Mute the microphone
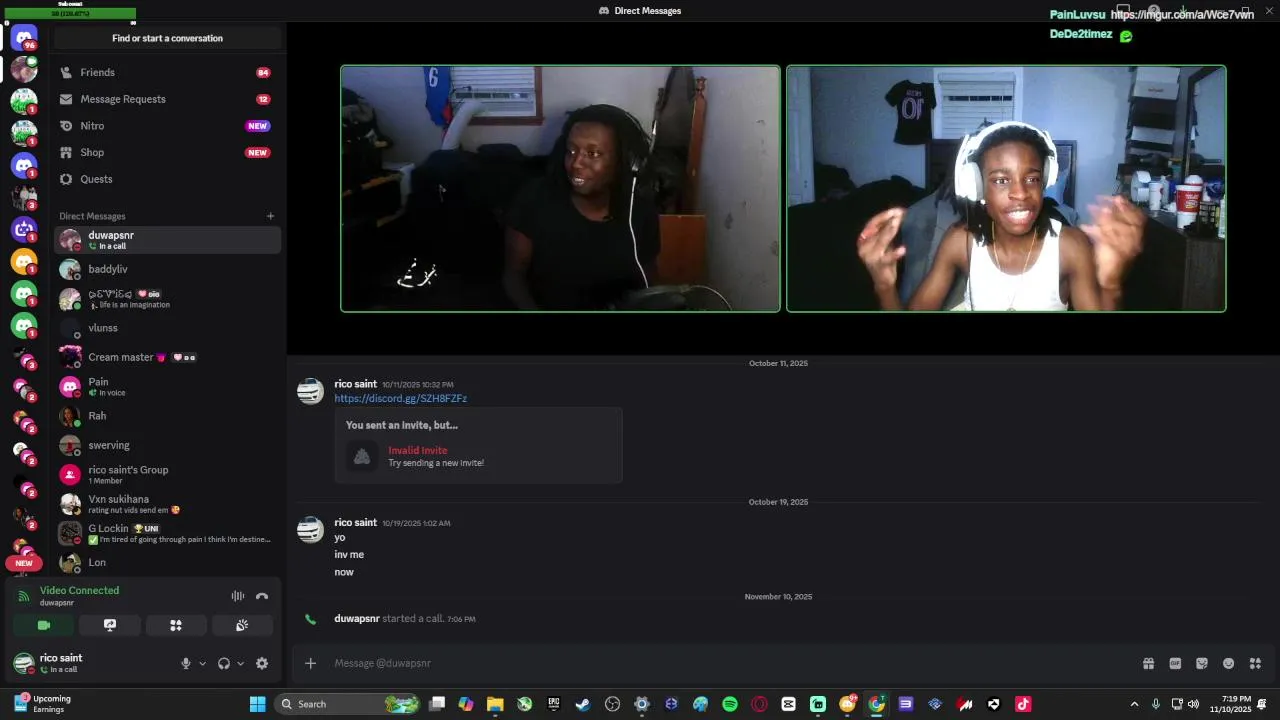 click(x=185, y=663)
